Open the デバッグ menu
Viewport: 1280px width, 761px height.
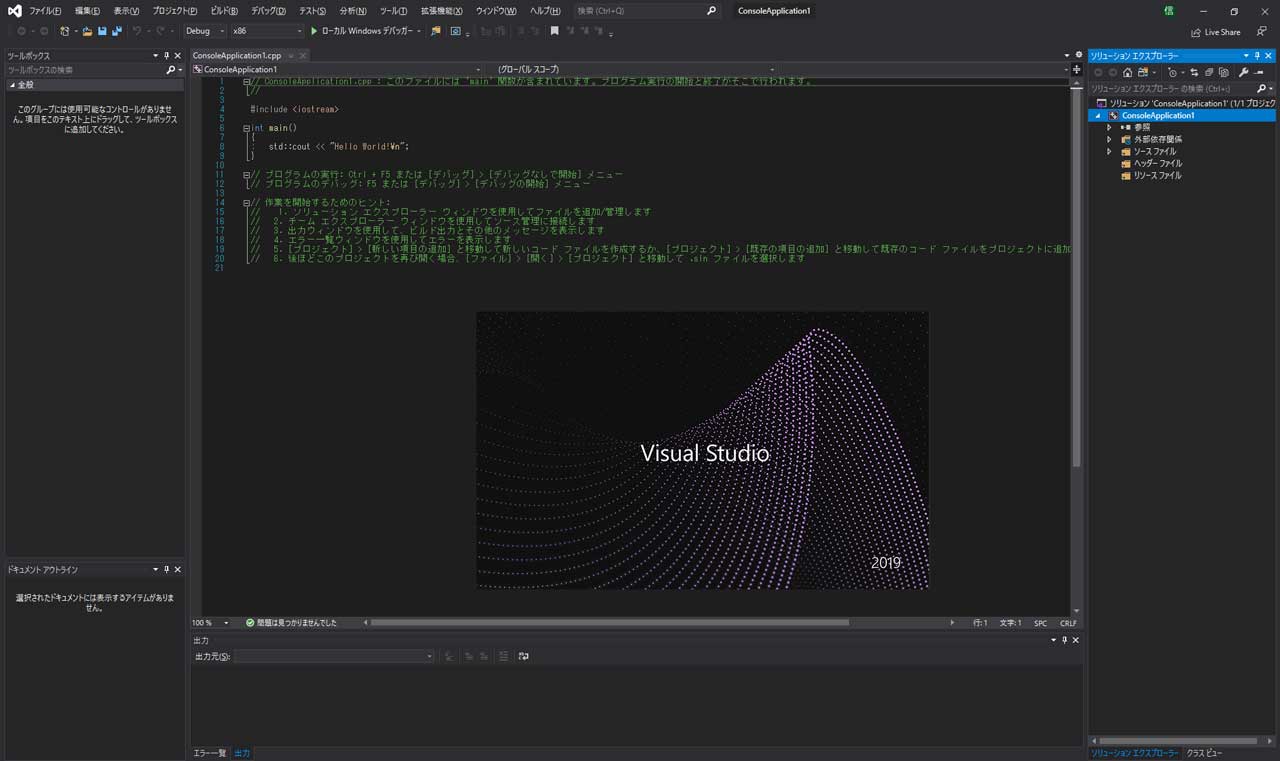pos(267,11)
